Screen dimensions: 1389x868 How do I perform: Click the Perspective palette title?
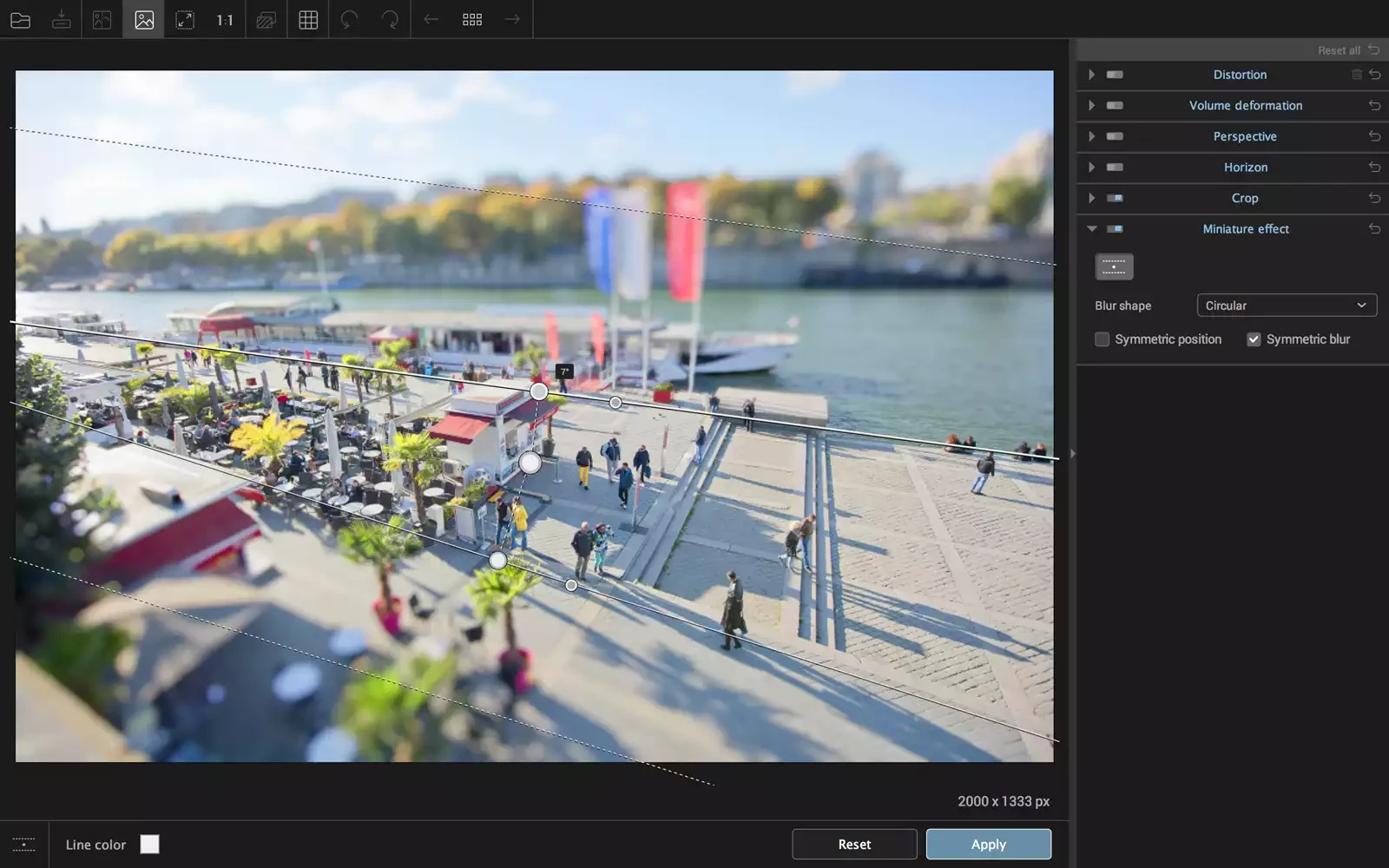pyautogui.click(x=1244, y=136)
